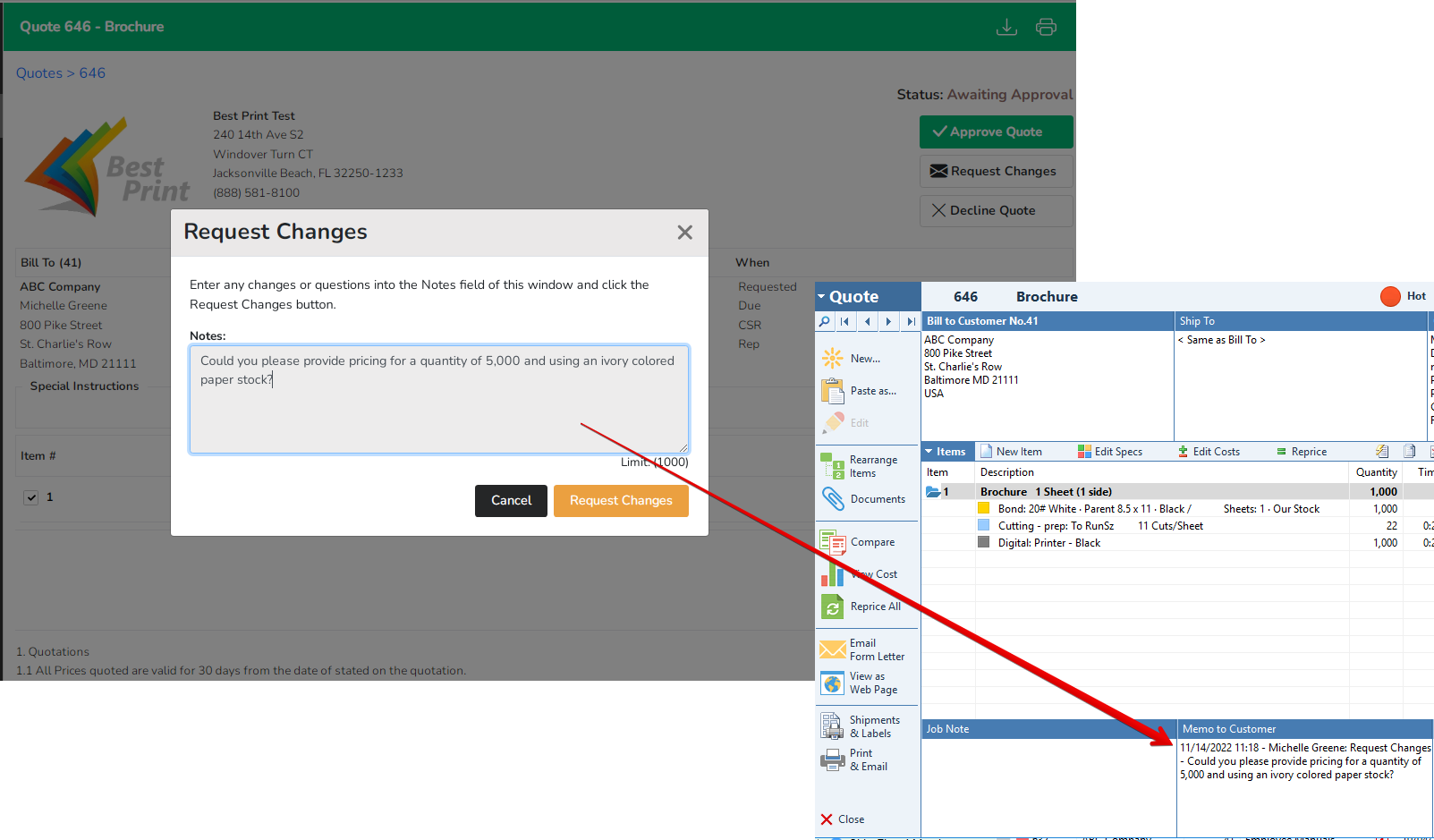Click the 'Digital: Printer - Black' row

point(1176,543)
